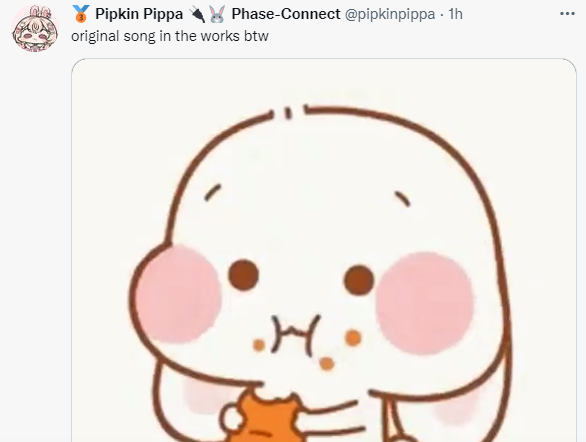Viewport: 586px width, 442px height.
Task: Click the bunny's left pink cheek
Action: click(x=178, y=294)
